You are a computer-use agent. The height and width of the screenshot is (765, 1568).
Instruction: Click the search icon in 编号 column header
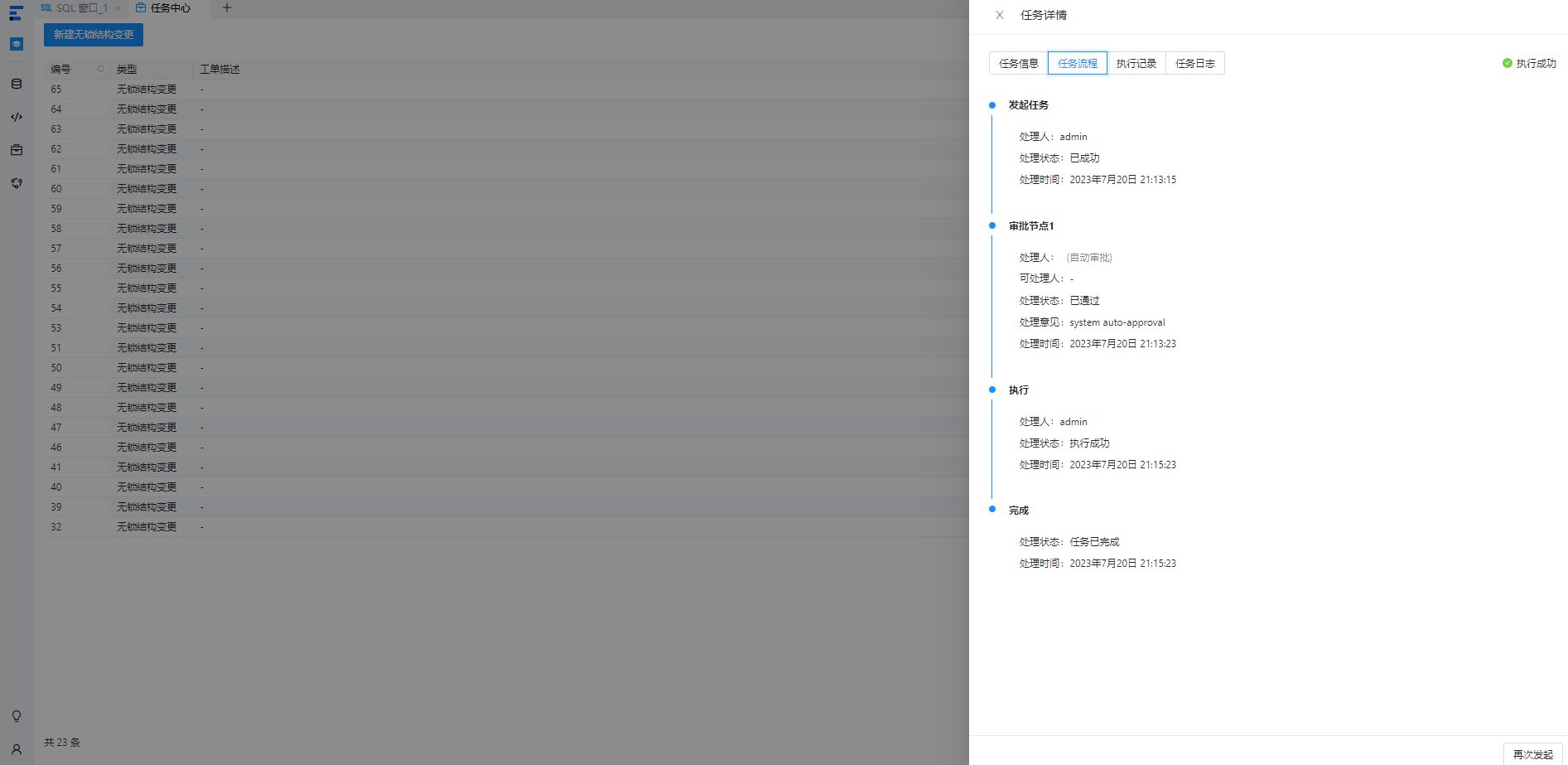click(x=101, y=69)
